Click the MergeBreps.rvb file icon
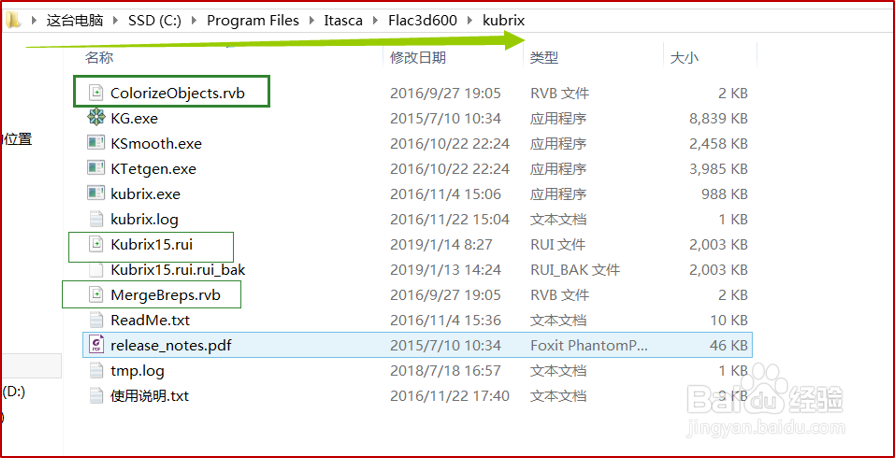Image resolution: width=895 pixels, height=458 pixels. coord(96,295)
